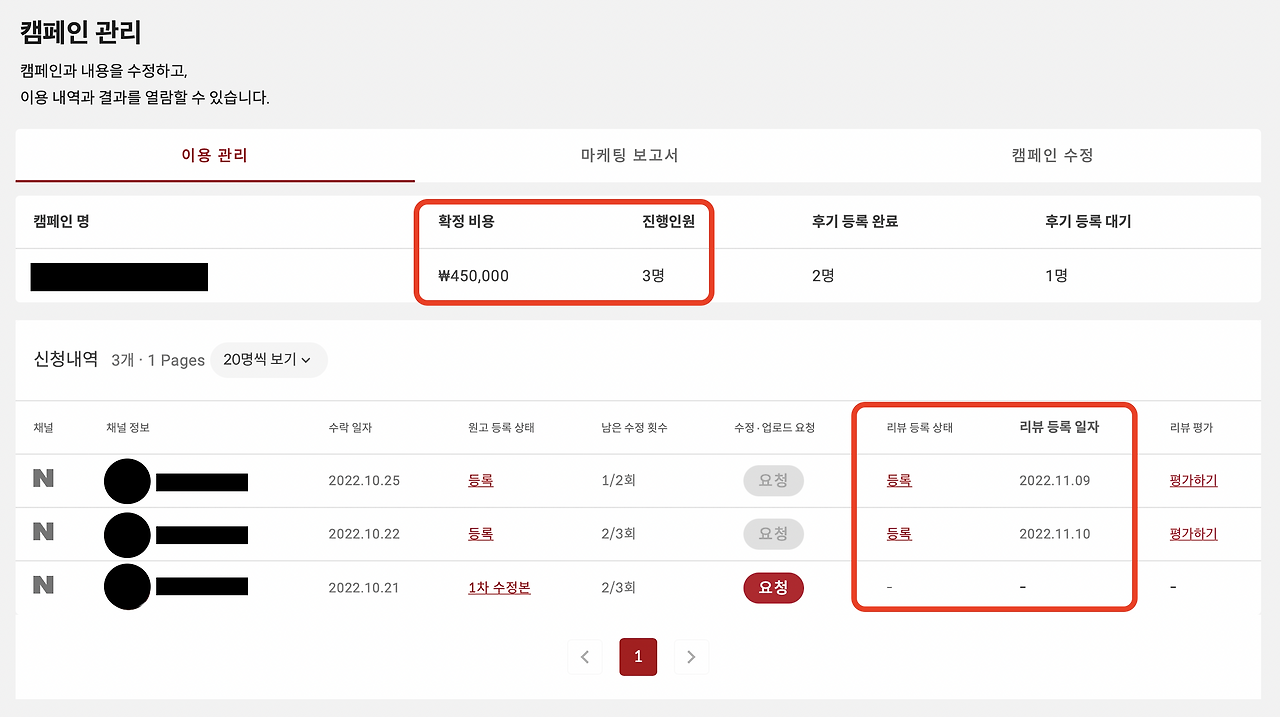Click 평가하기 link in the second row
Screen dimensions: 1280x717
(1191, 534)
